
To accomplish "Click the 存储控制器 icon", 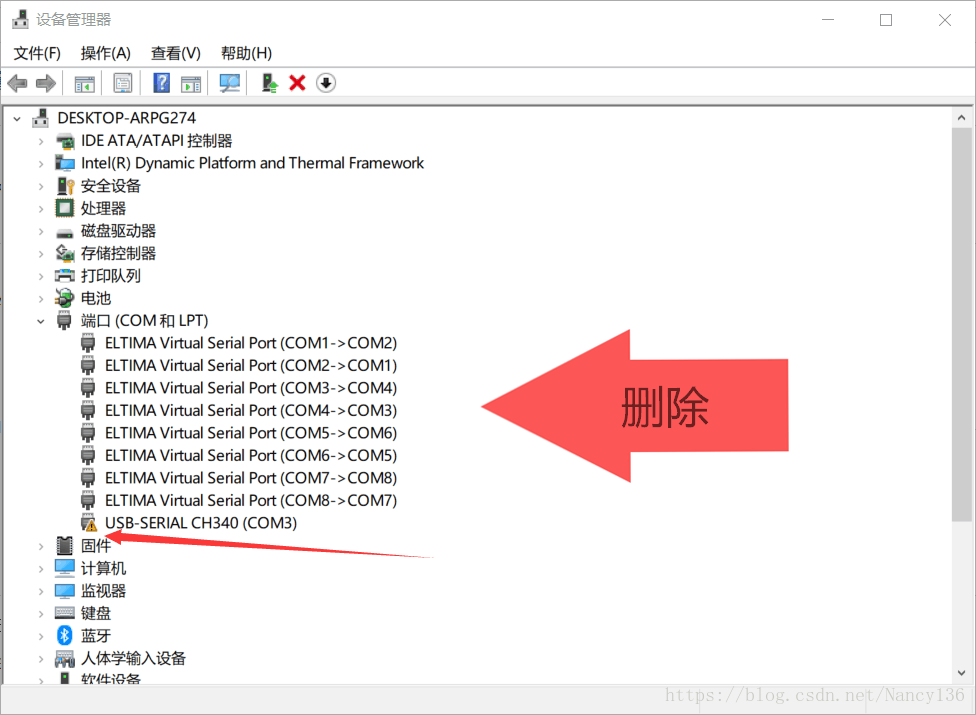I will coord(65,253).
